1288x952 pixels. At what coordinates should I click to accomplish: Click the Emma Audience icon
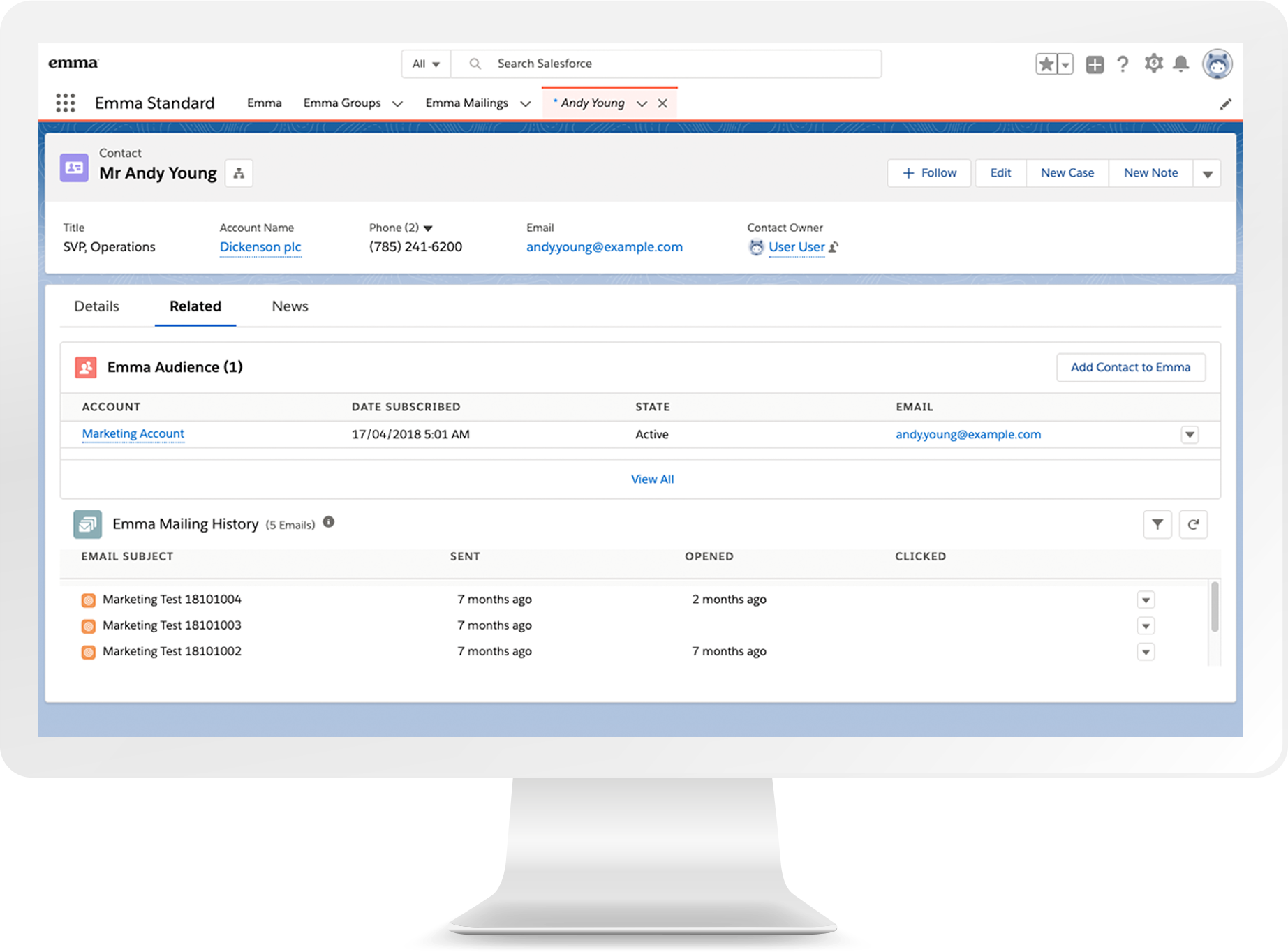pyautogui.click(x=86, y=367)
